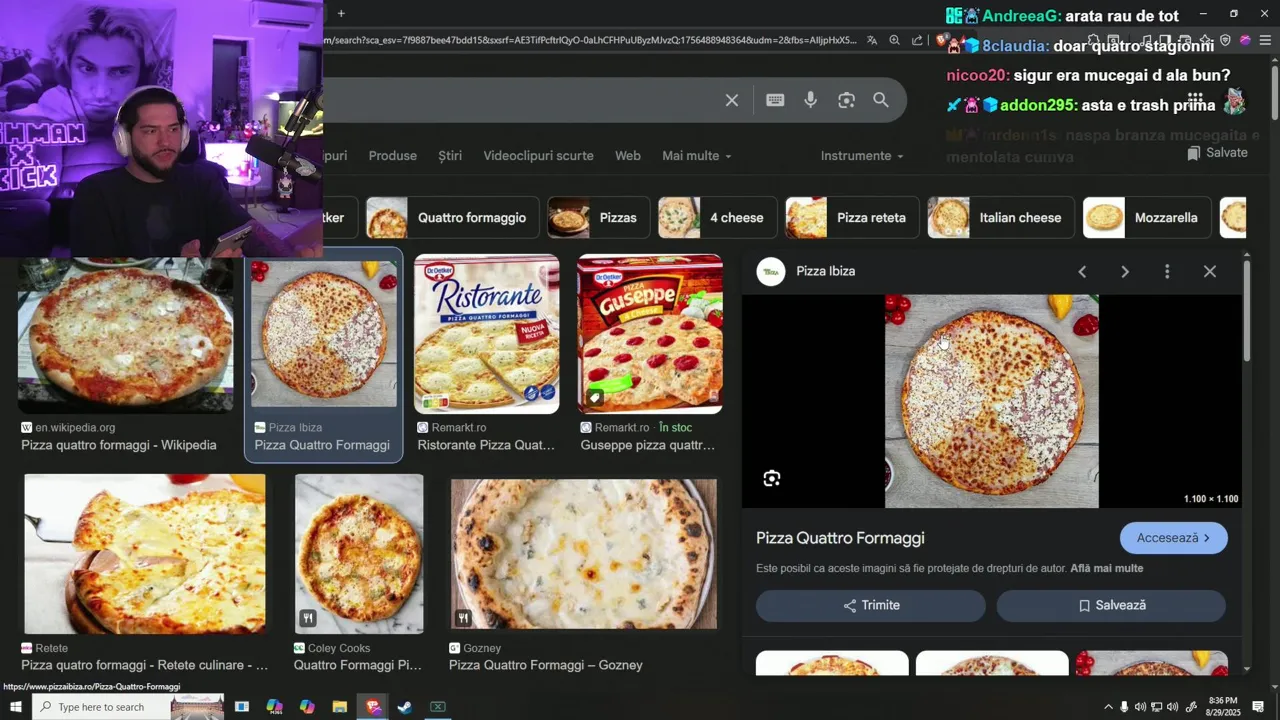
Task: Open the browser hamburger menu
Action: pyautogui.click(x=1265, y=41)
